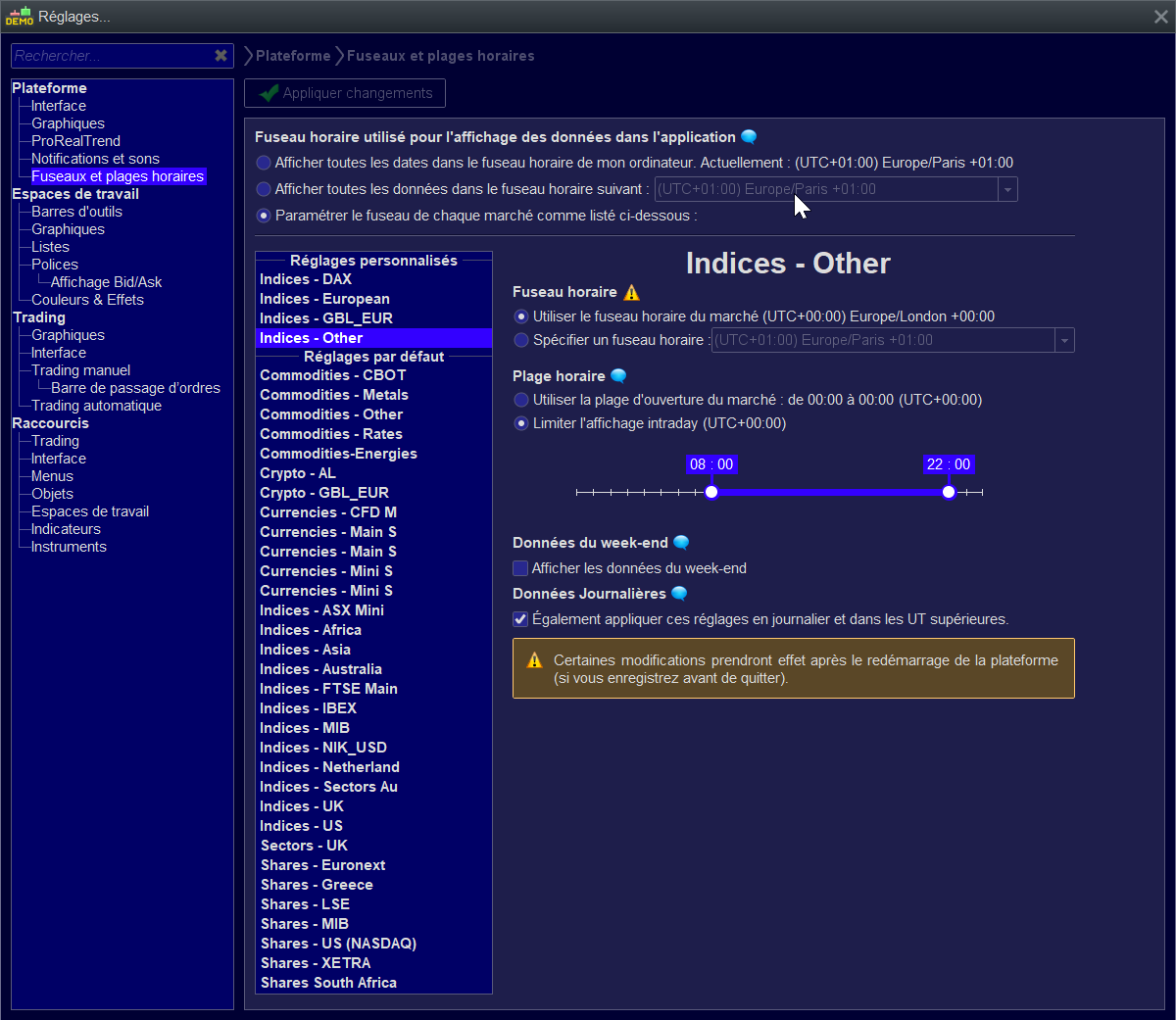Uncheck 'Également appliquer ces réglages en journalier'
The image size is (1176, 1020).
coord(520,619)
